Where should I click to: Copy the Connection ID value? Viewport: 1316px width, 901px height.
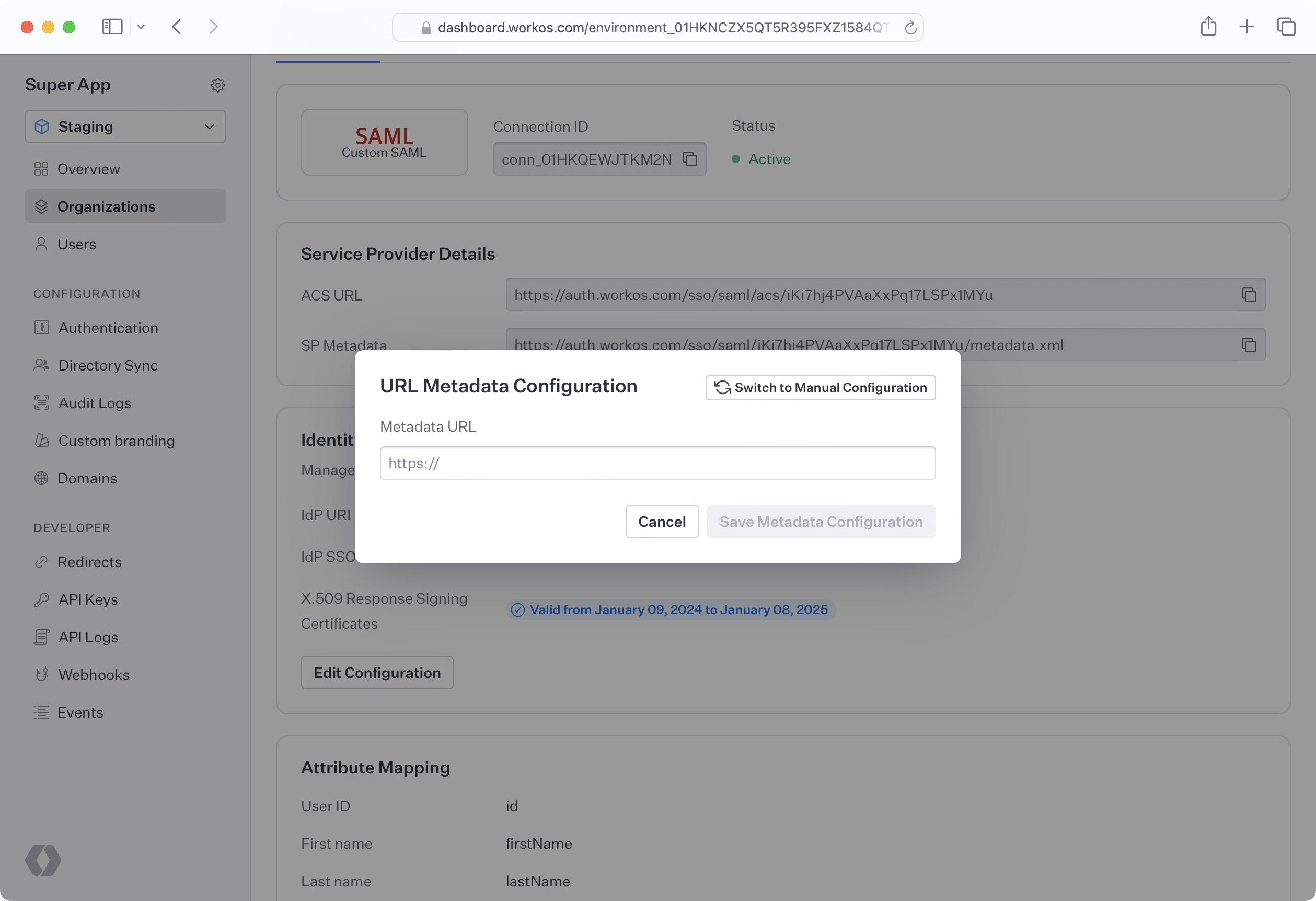[x=690, y=159]
